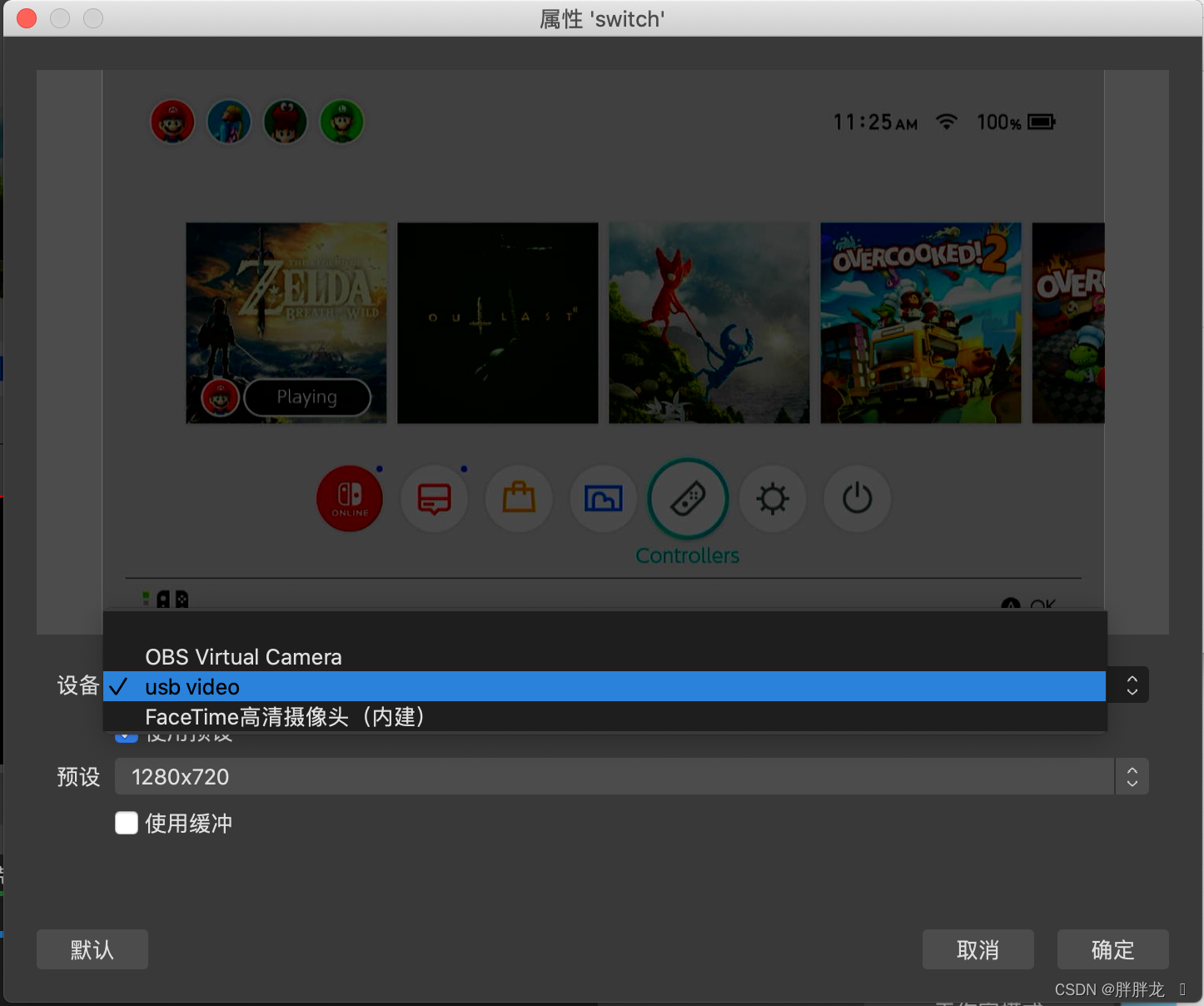Image resolution: width=1204 pixels, height=1006 pixels.
Task: Open the 设备 dropdown stepper arrows
Action: coord(1132,685)
